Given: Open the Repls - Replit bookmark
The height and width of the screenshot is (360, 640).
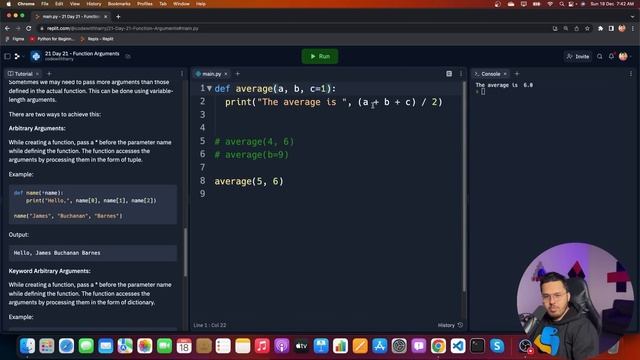Looking at the screenshot, I should pos(97,39).
